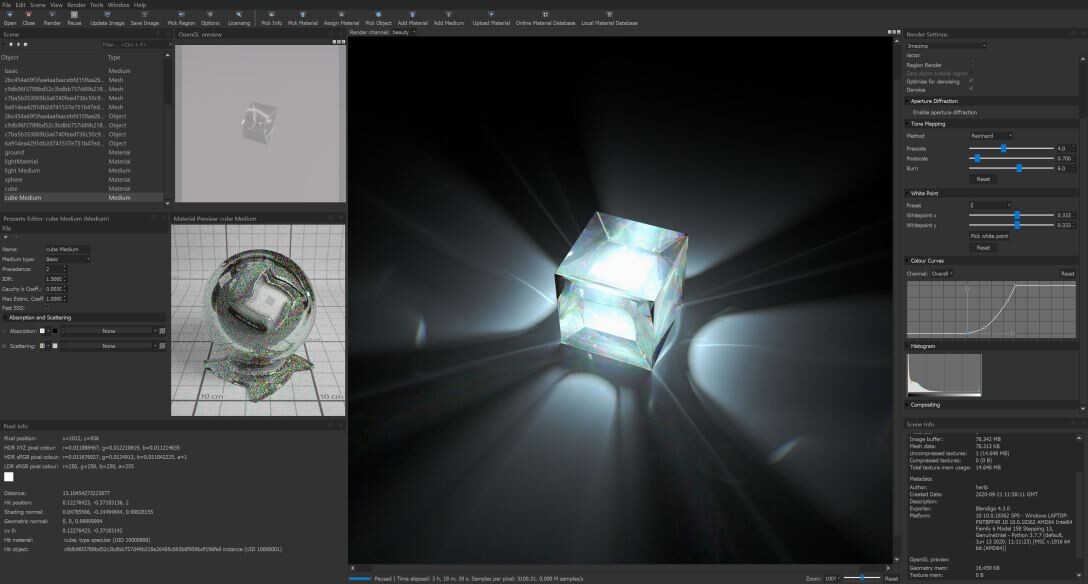
Task: Open the Tools menu
Action: [x=96, y=5]
